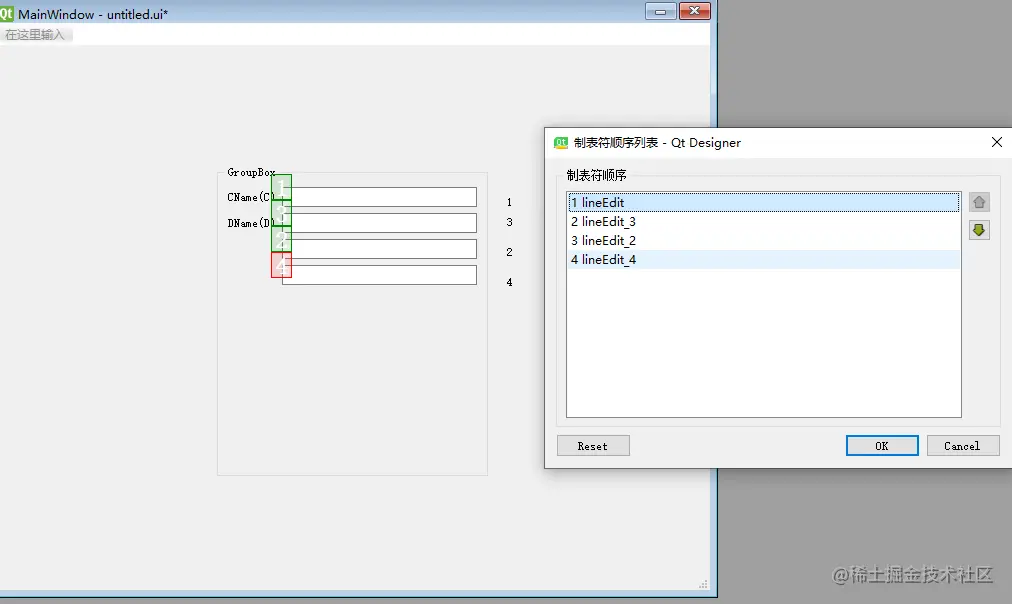Click the grey move-up arrow icon
Image resolution: width=1012 pixels, height=604 pixels.
coord(979,201)
